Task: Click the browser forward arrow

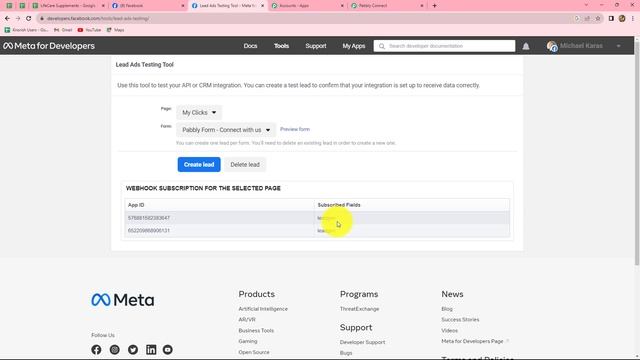Action: click(x=18, y=18)
